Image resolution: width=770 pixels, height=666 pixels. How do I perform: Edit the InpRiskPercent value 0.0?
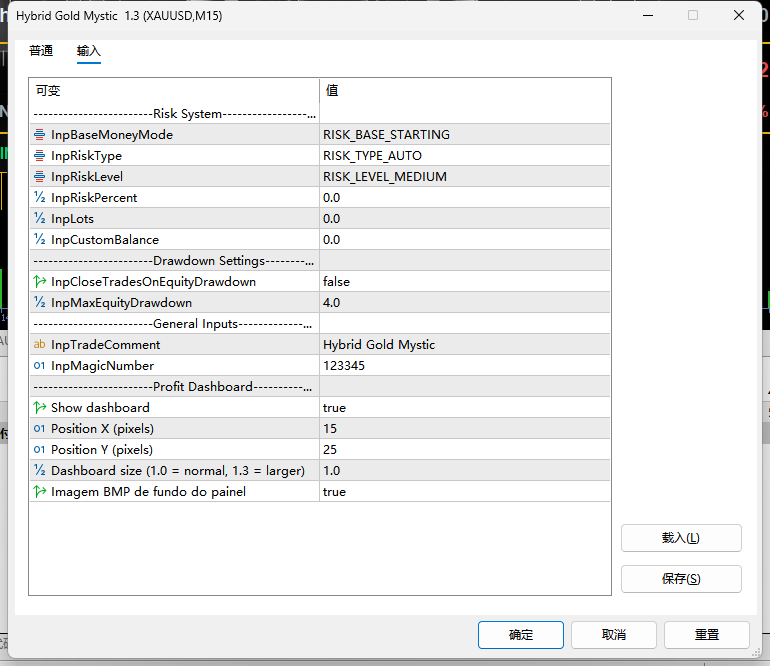465,197
